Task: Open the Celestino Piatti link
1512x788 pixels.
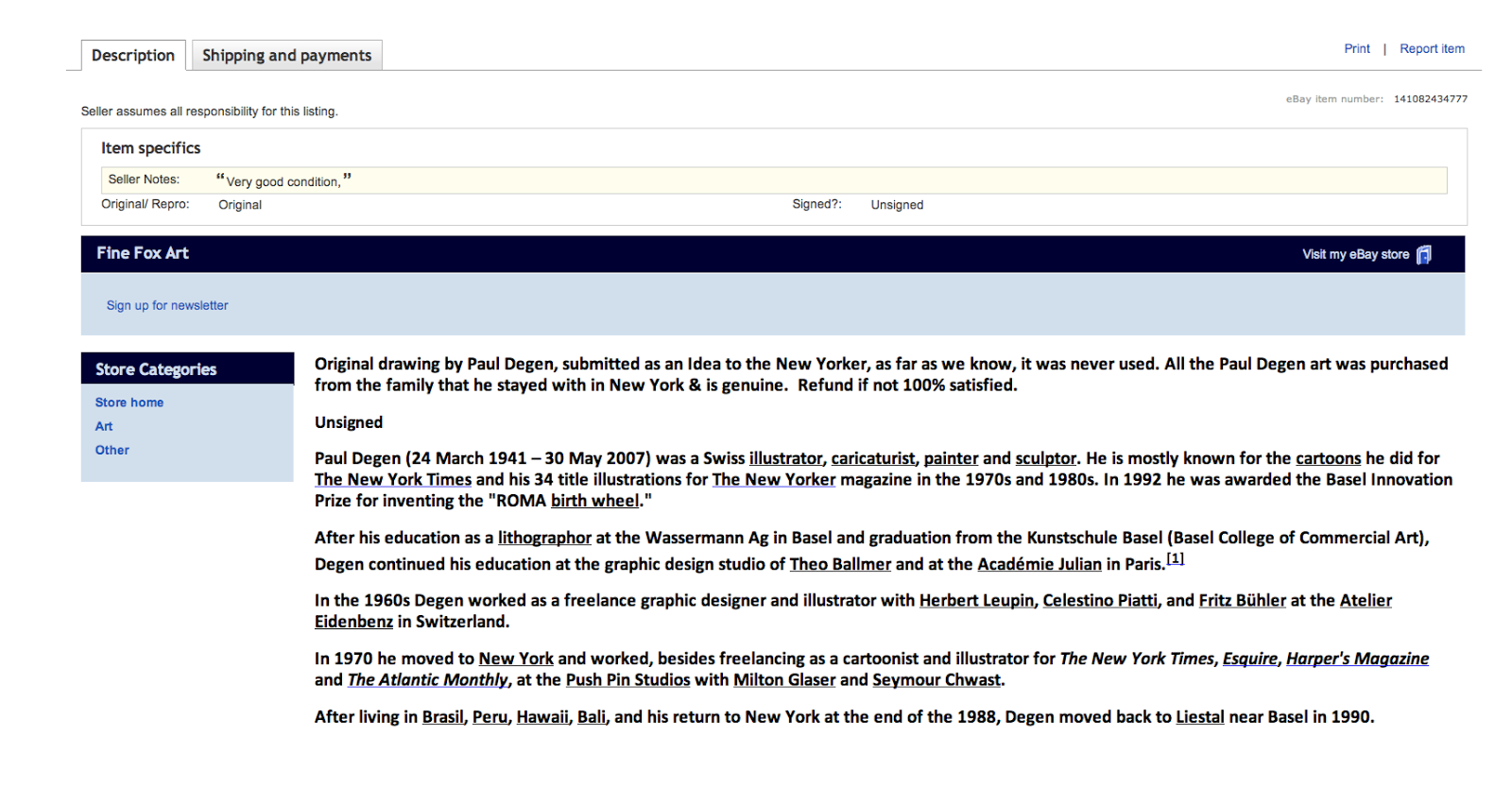Action: [1100, 600]
